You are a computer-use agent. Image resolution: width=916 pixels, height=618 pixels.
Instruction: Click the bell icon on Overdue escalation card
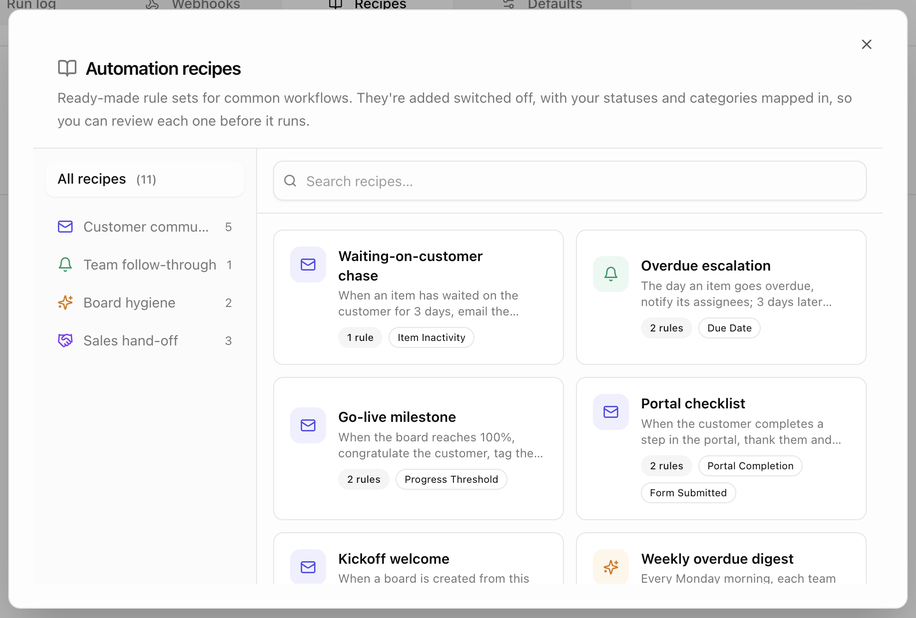610,274
